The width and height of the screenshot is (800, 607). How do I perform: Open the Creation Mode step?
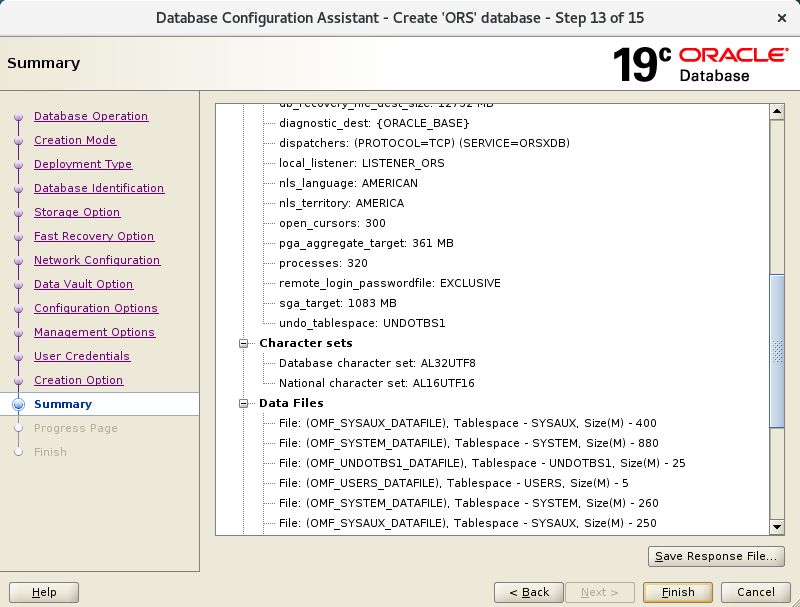point(74,140)
